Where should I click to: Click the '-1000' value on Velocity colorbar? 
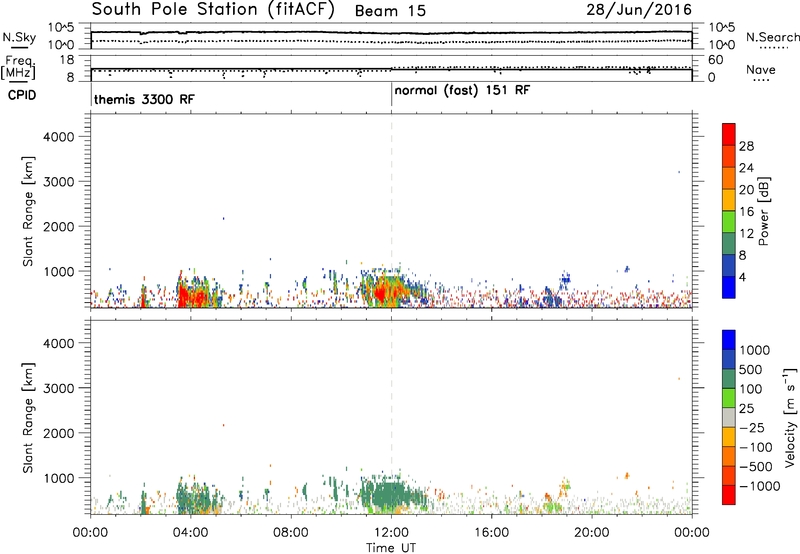tap(760, 486)
